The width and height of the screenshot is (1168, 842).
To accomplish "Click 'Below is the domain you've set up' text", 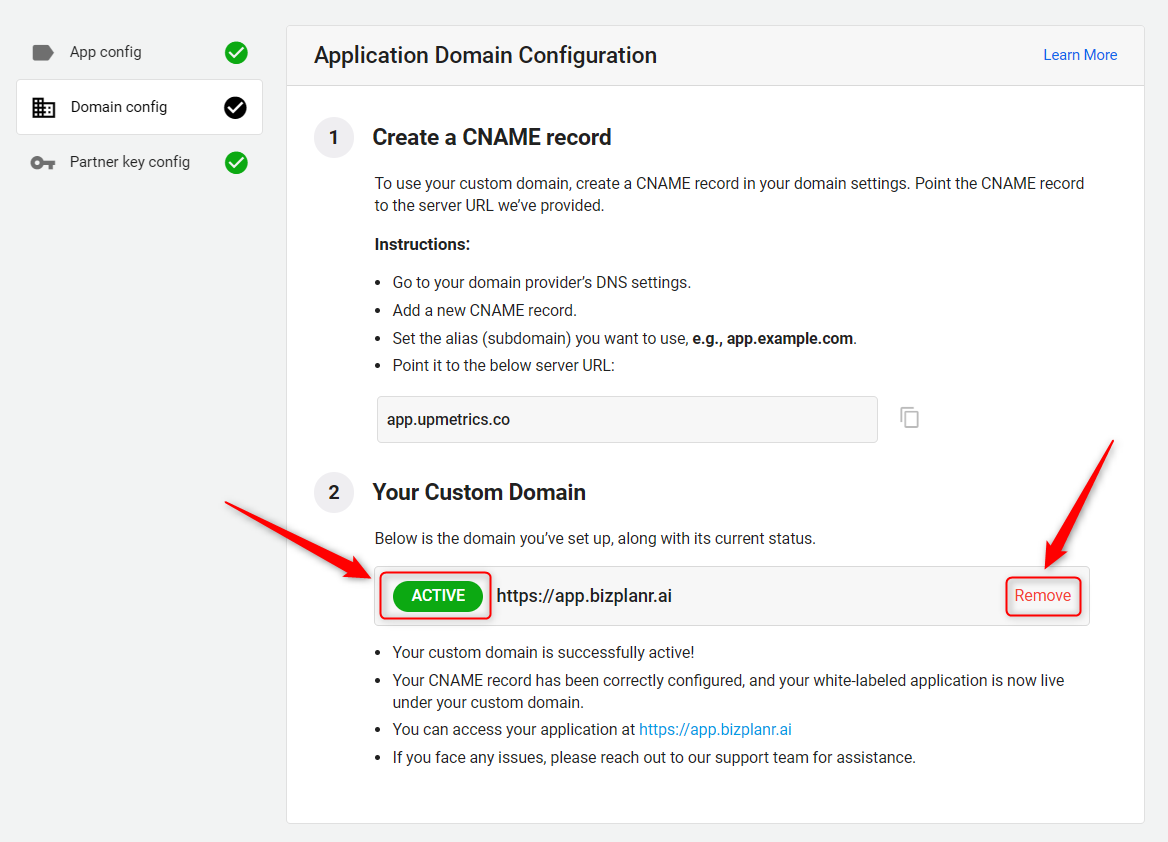I will [x=595, y=539].
